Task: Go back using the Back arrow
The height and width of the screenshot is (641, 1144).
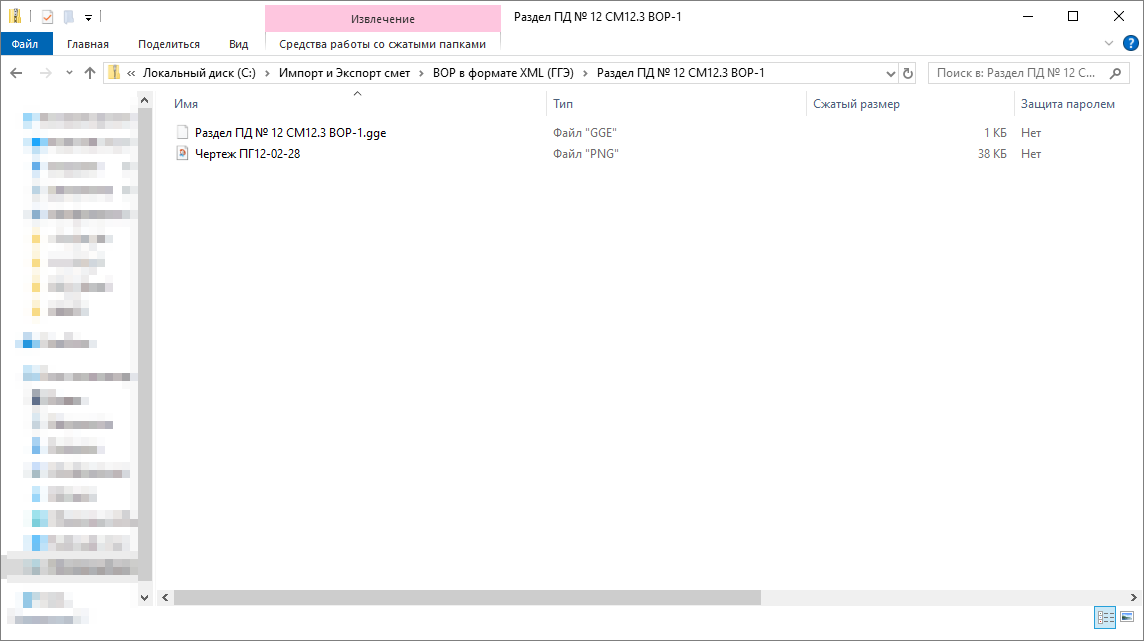Action: pos(17,73)
